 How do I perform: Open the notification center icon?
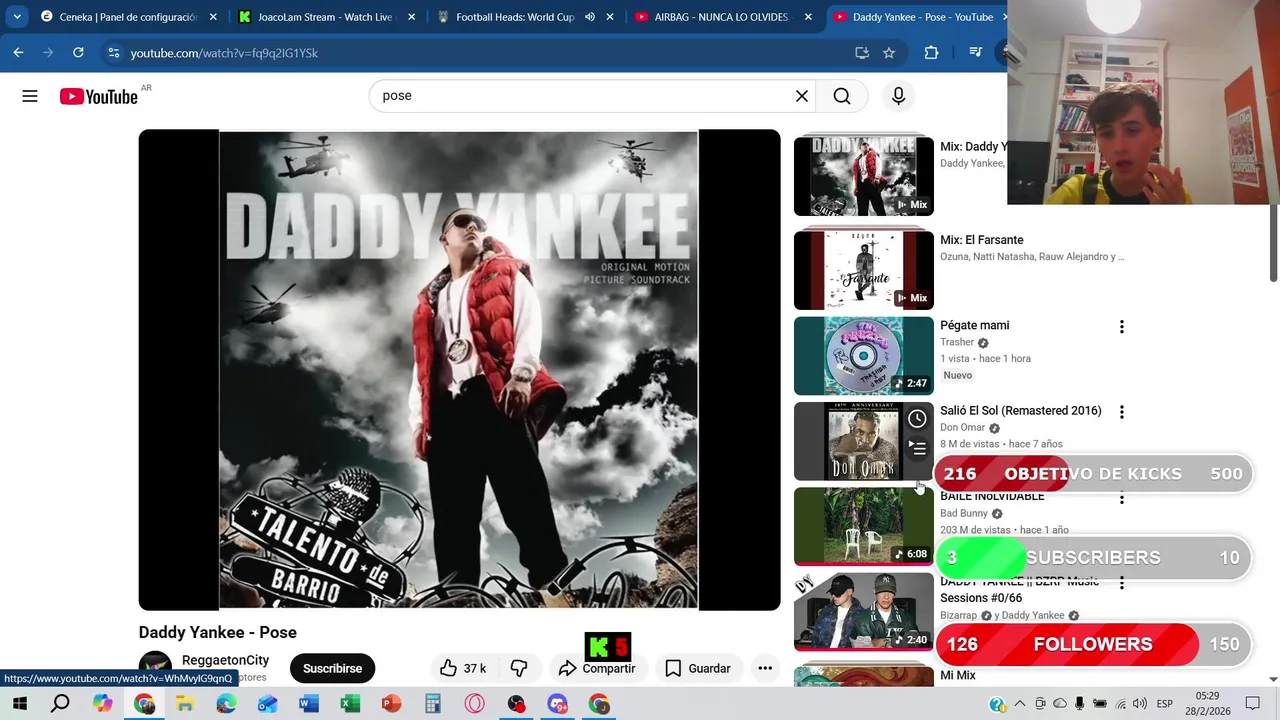[1253, 704]
